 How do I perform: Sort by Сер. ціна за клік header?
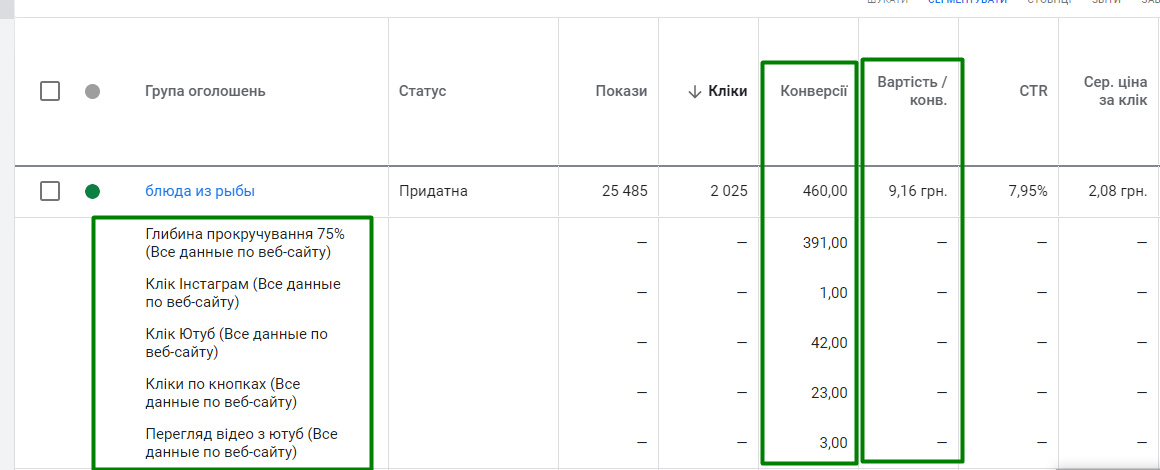[x=1114, y=91]
